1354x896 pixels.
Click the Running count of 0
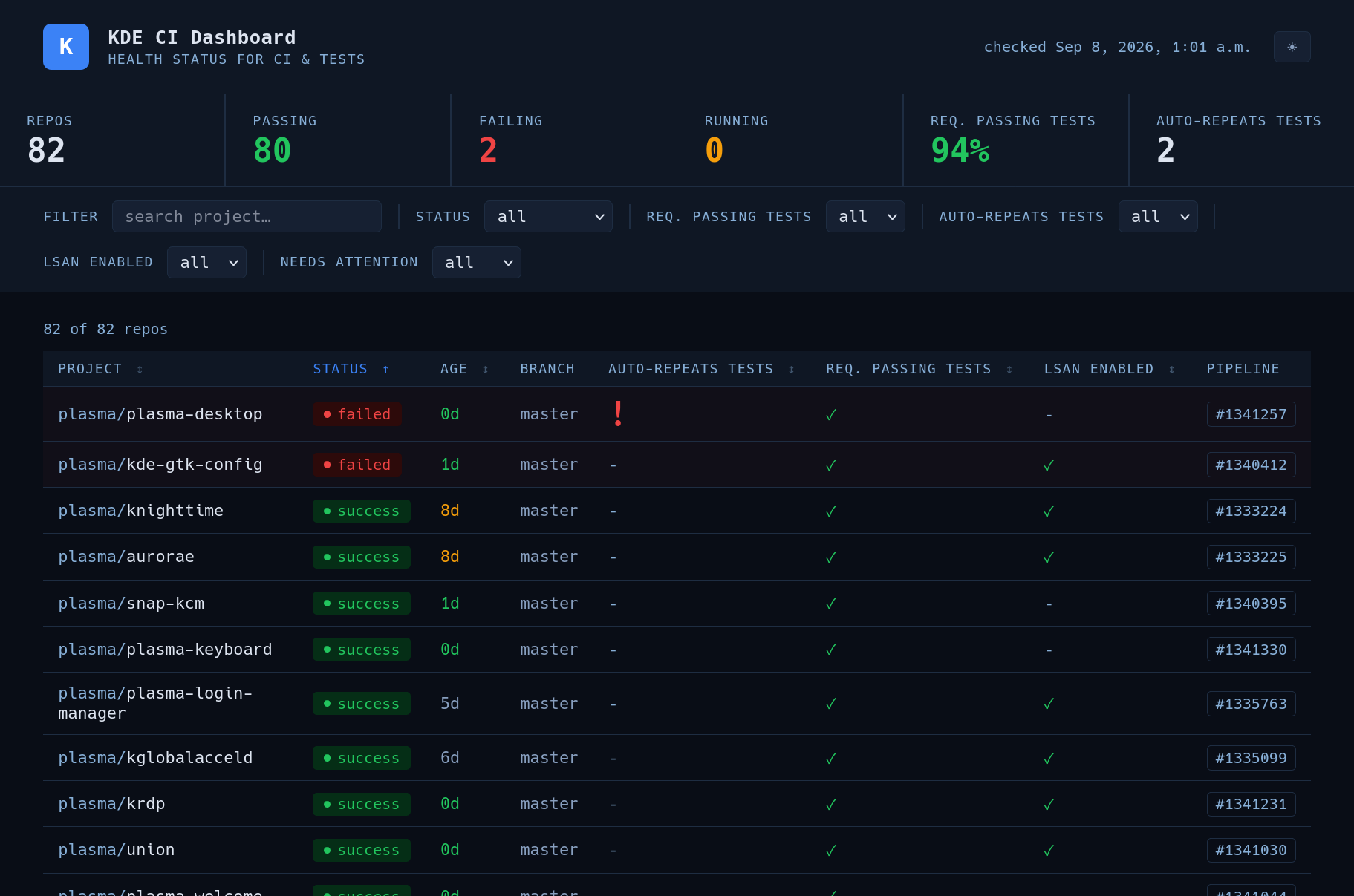(714, 151)
